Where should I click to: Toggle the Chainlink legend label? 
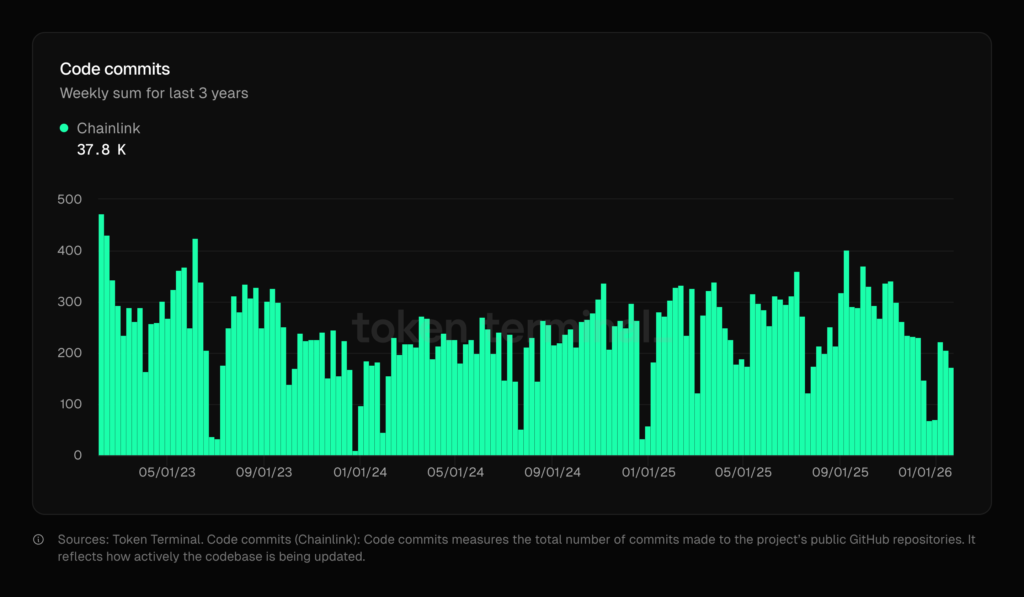[108, 129]
